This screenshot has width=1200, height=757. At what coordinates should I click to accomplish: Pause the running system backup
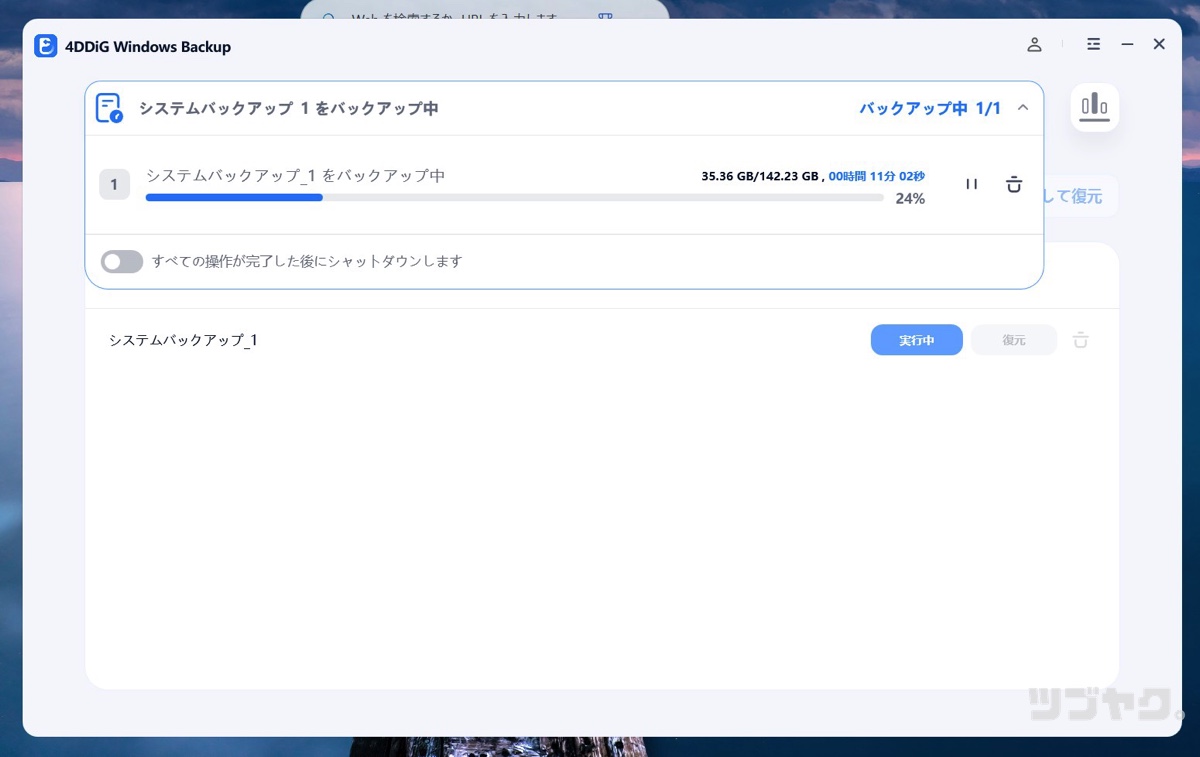tap(970, 184)
